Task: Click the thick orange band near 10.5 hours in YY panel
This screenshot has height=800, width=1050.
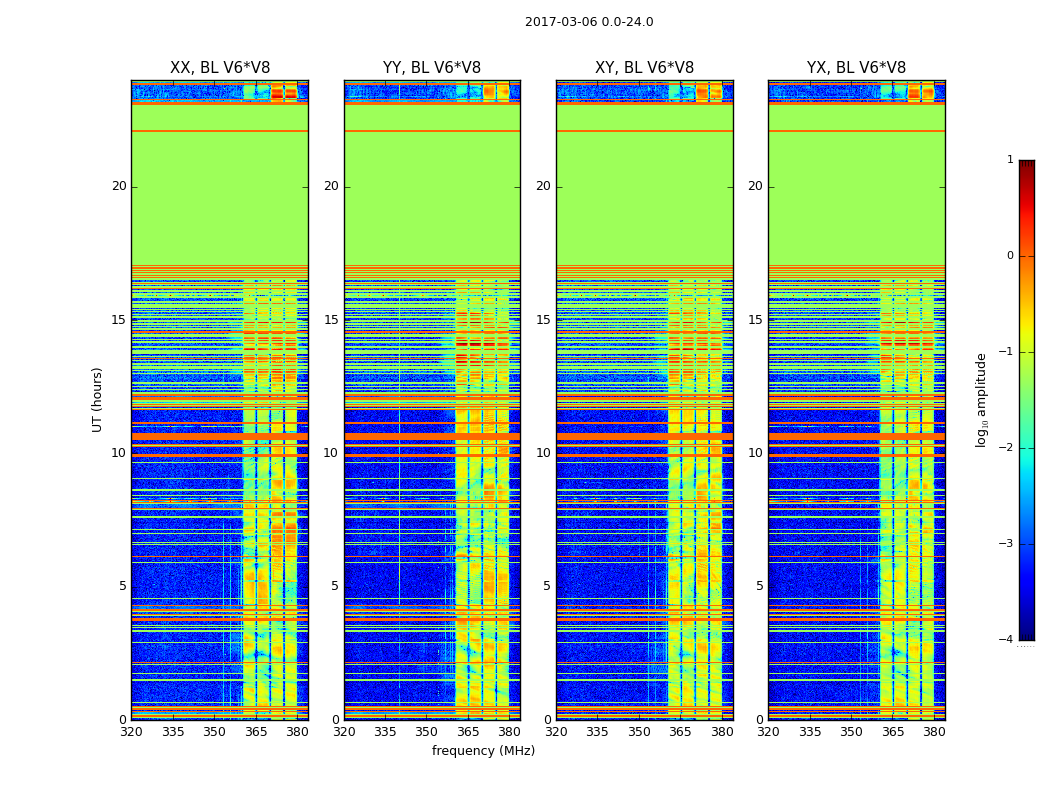Action: coord(432,436)
